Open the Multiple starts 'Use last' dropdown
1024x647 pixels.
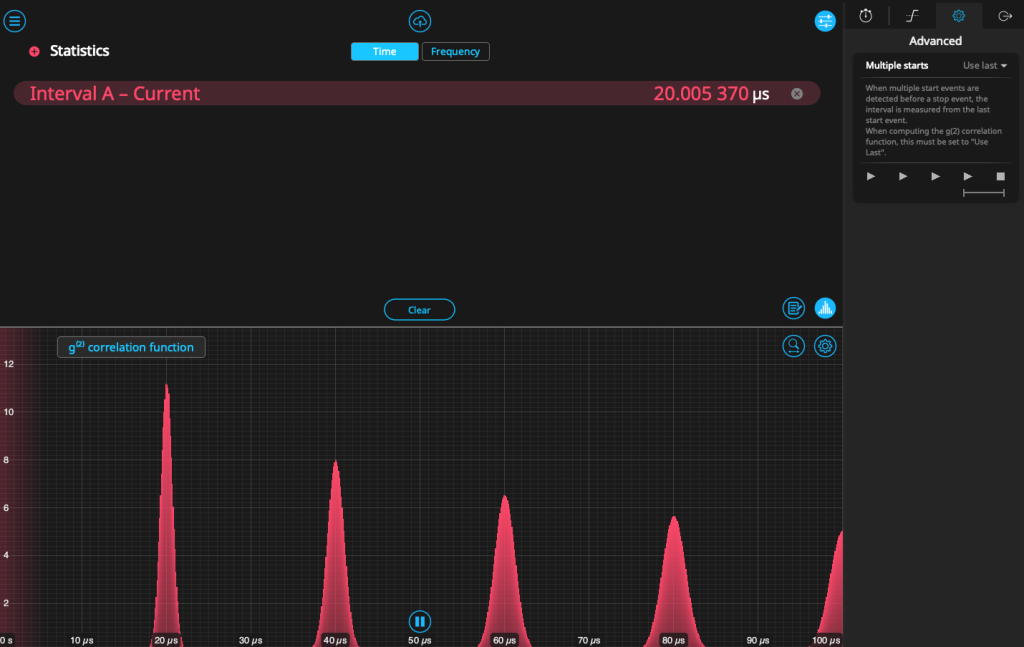pyautogui.click(x=984, y=66)
